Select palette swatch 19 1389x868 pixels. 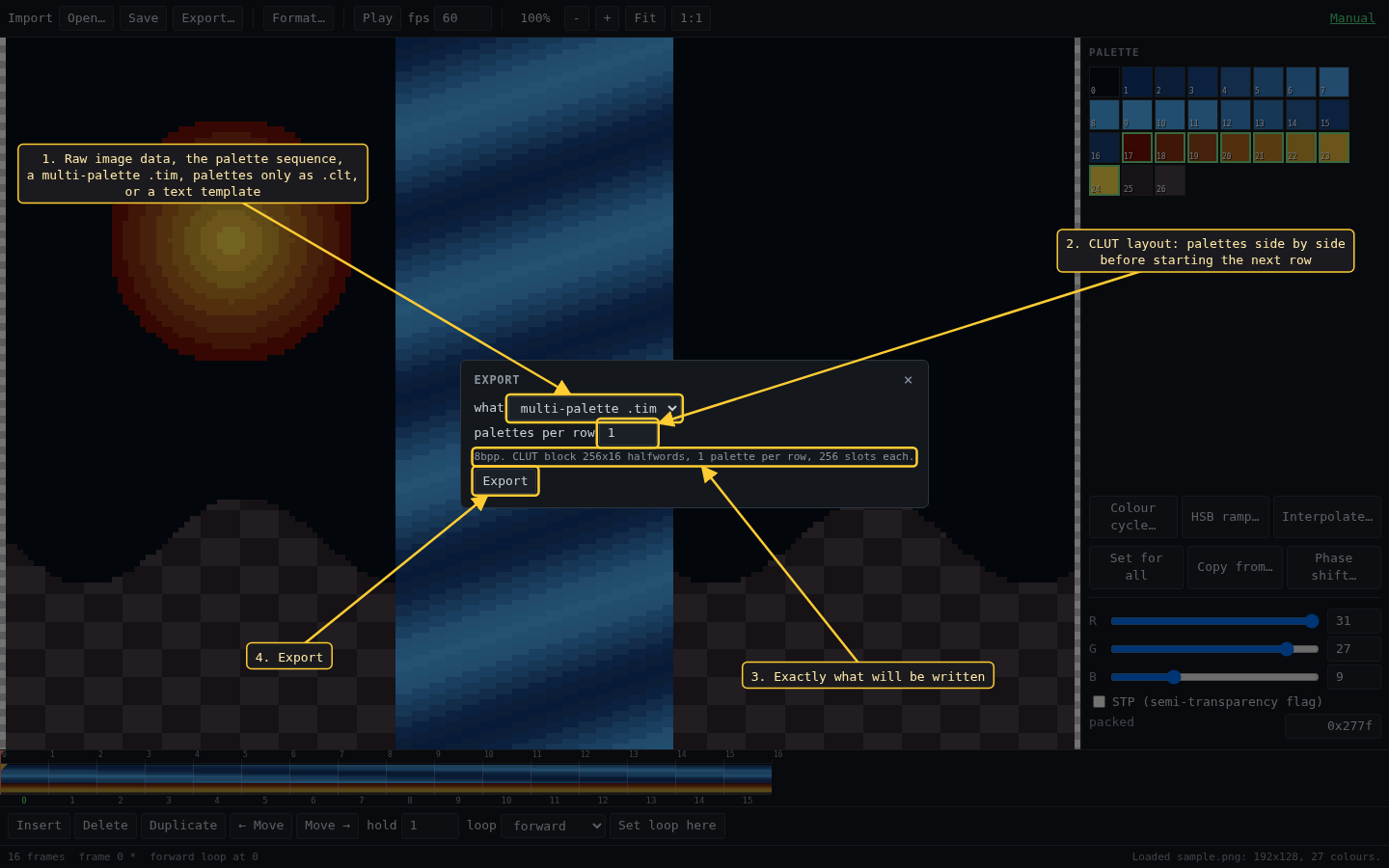pos(1203,148)
